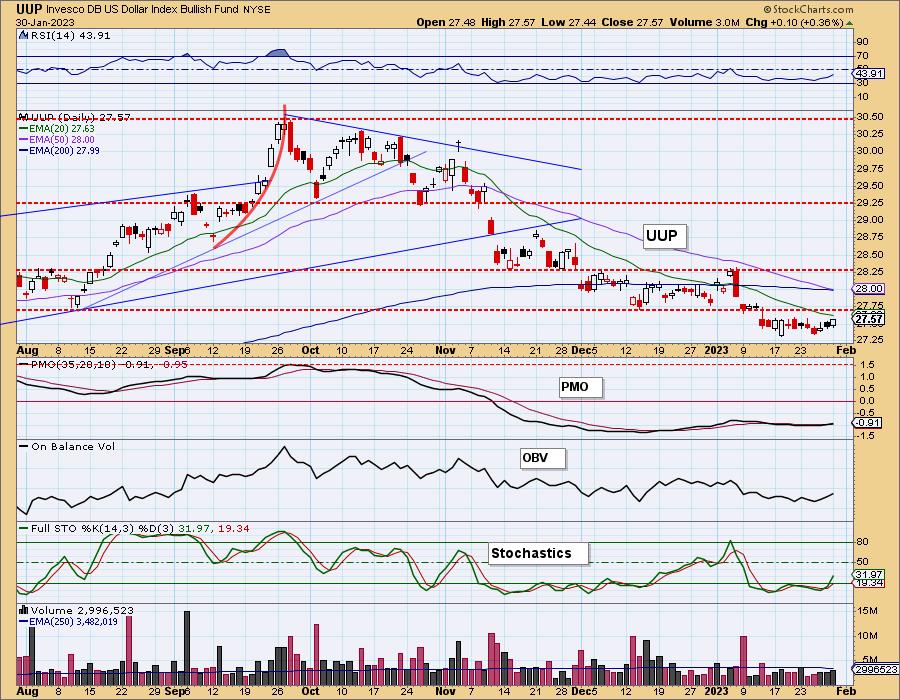Click the Aug label on the bottom date axis
This screenshot has height=700, width=900.
click(28, 691)
